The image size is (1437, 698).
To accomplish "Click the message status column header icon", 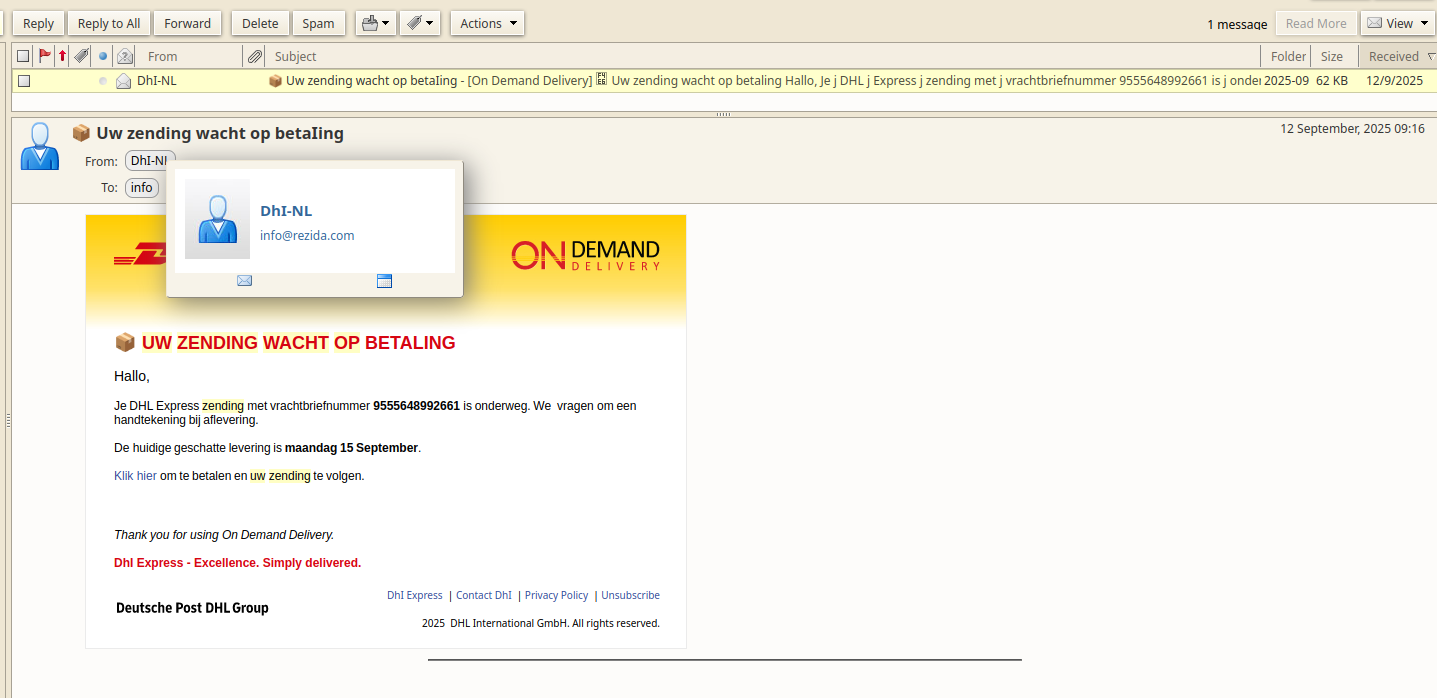I will coord(124,56).
